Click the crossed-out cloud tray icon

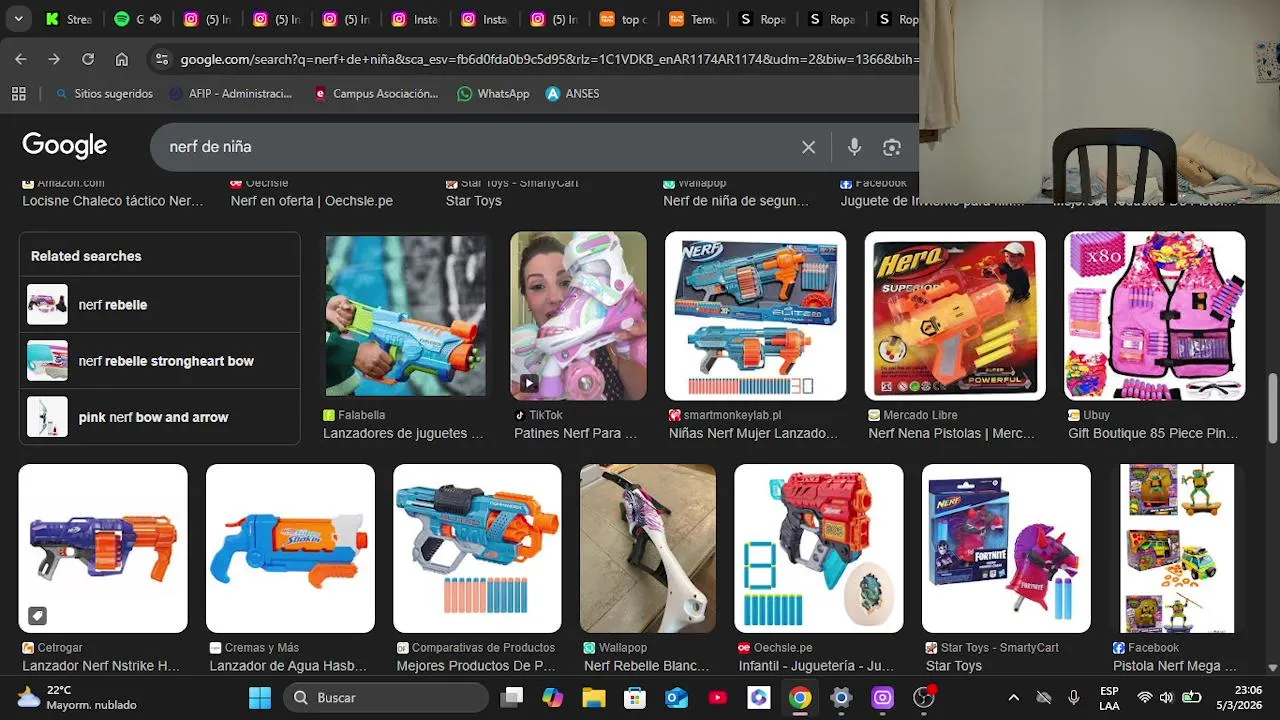point(1044,697)
